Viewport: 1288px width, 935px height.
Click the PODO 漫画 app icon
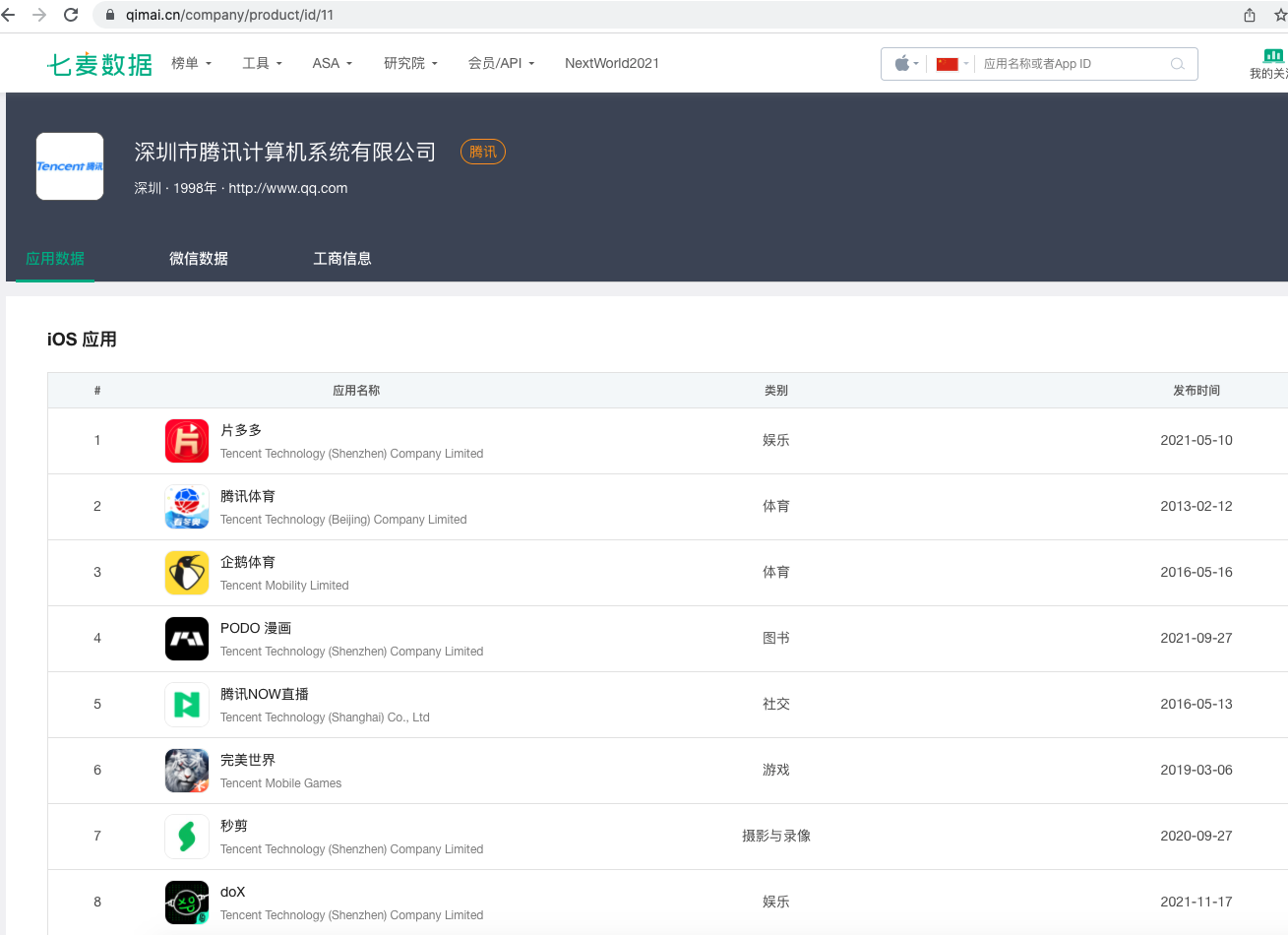(x=186, y=638)
